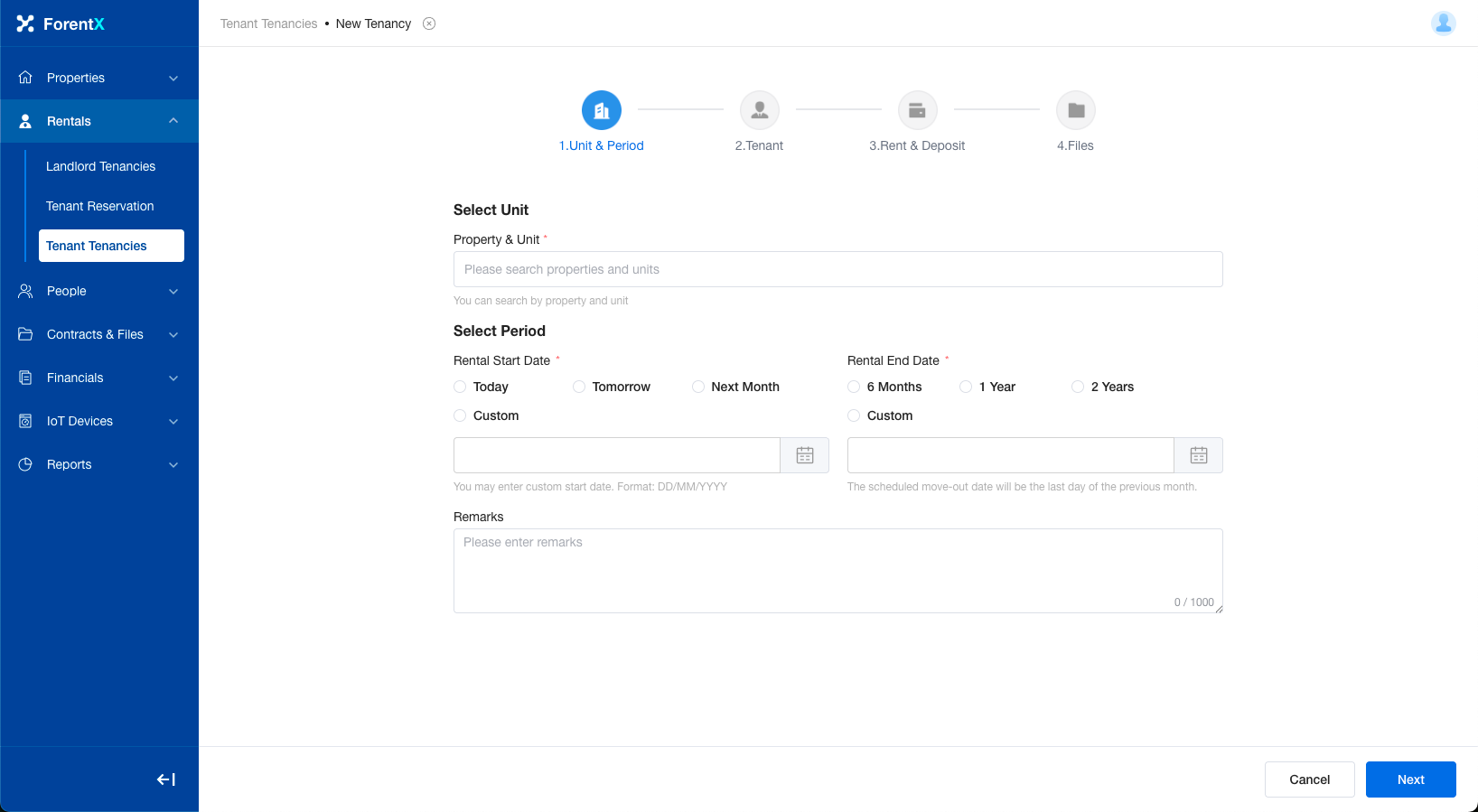Open the rental start date calendar picker
1478x812 pixels.
(804, 455)
